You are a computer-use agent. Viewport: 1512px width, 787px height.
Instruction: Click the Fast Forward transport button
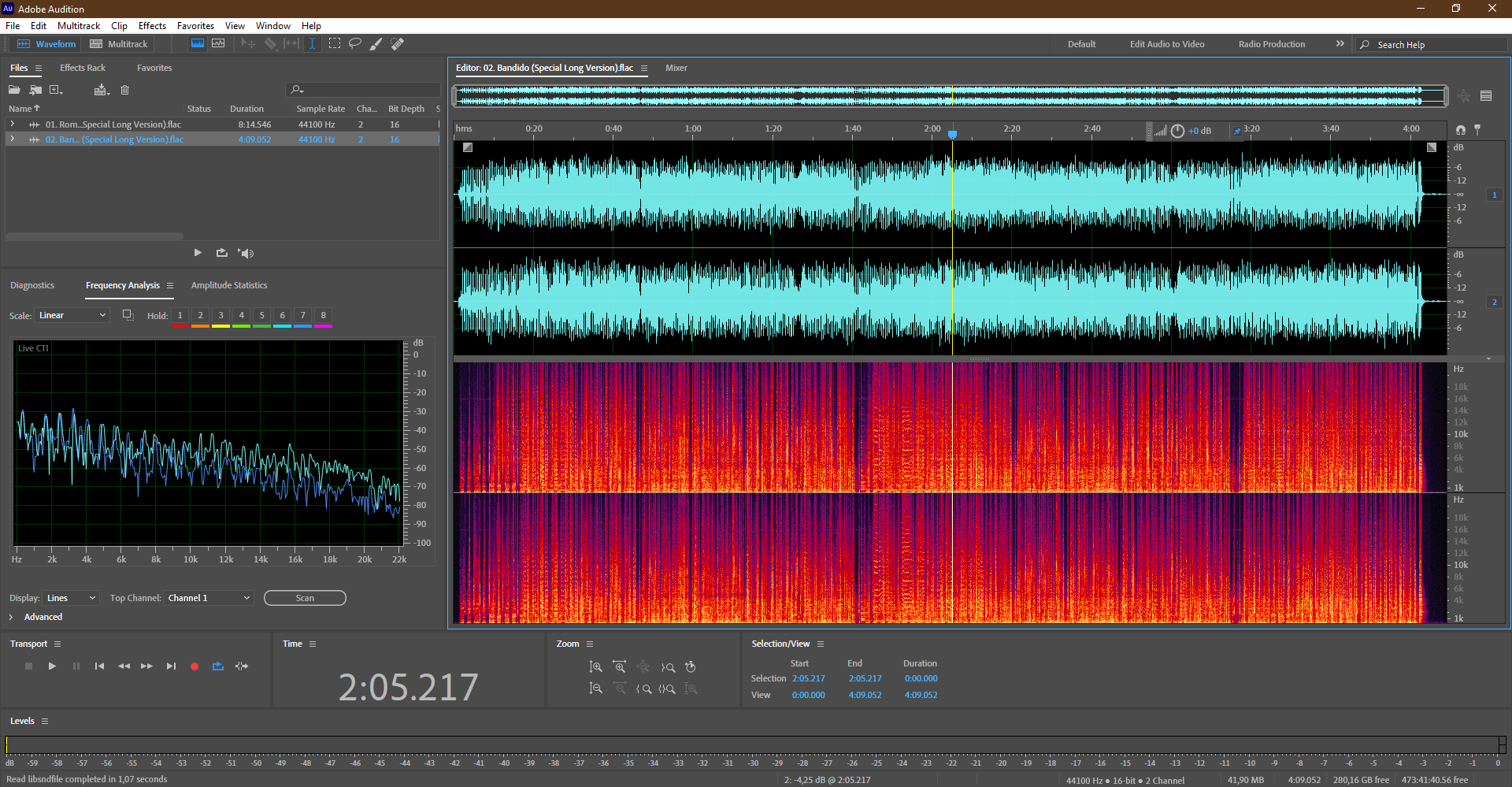[146, 666]
